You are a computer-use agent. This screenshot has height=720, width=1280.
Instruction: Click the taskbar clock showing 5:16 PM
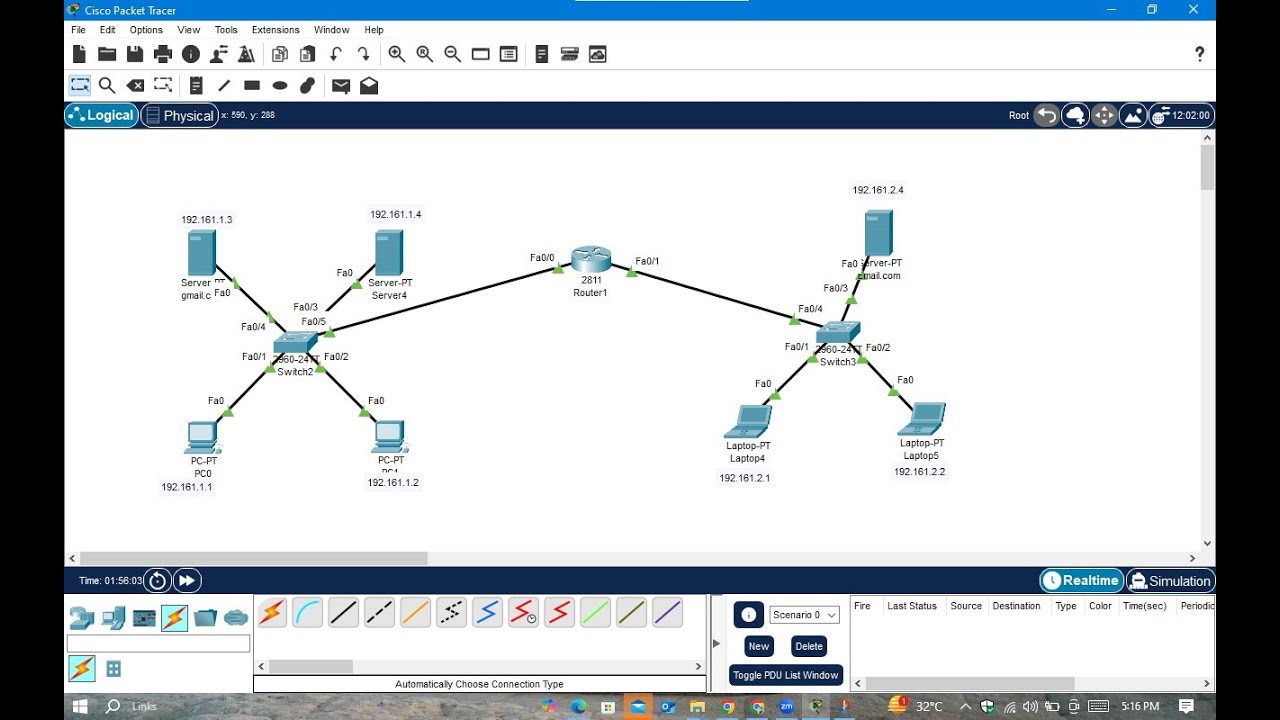(x=1140, y=706)
